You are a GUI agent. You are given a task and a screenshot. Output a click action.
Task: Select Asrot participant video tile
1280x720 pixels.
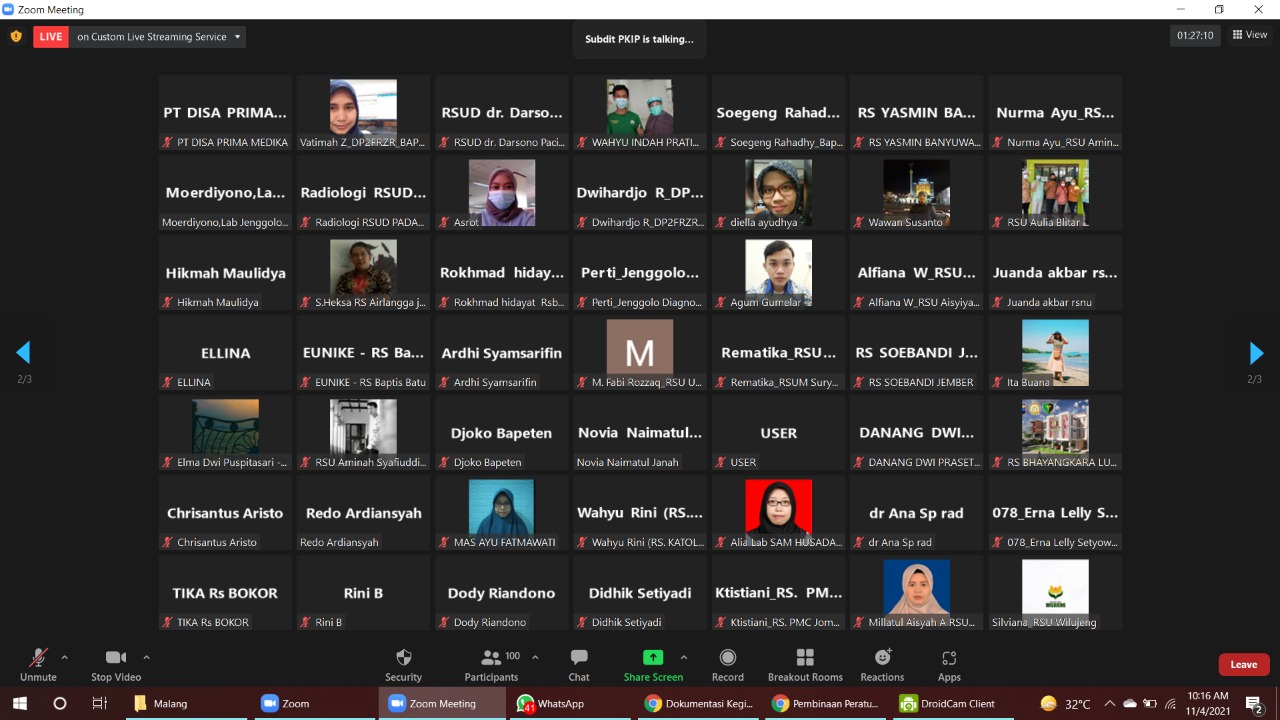coord(501,193)
